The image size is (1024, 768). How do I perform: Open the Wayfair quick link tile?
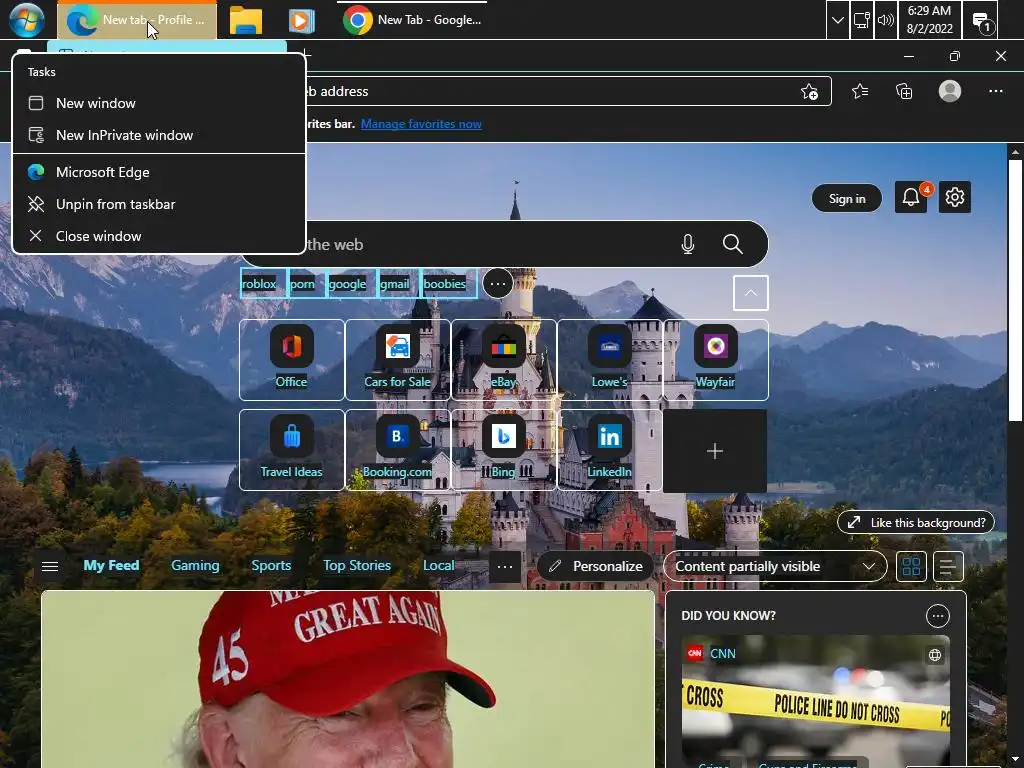click(x=715, y=360)
